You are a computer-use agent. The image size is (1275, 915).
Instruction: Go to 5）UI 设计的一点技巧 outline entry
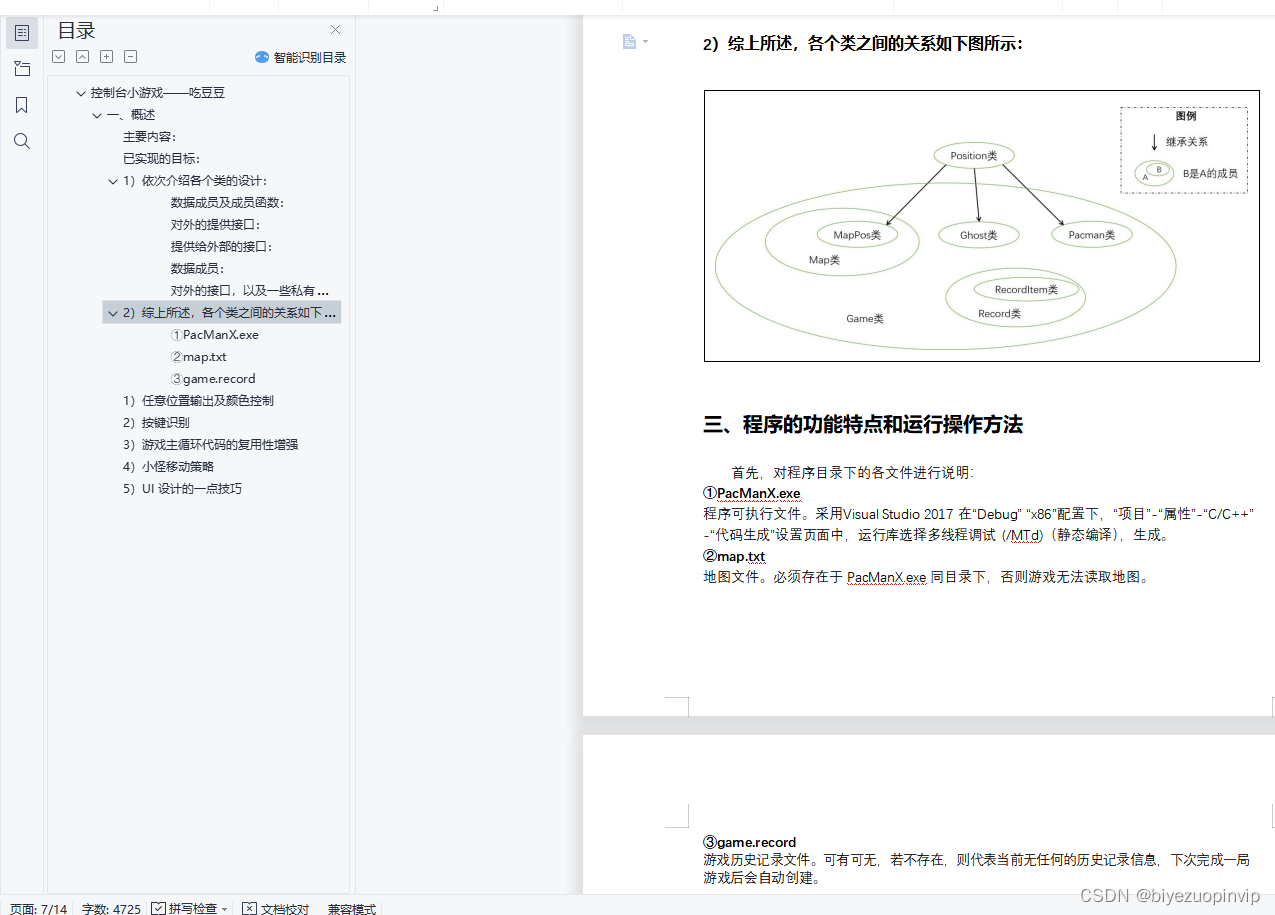coord(182,489)
